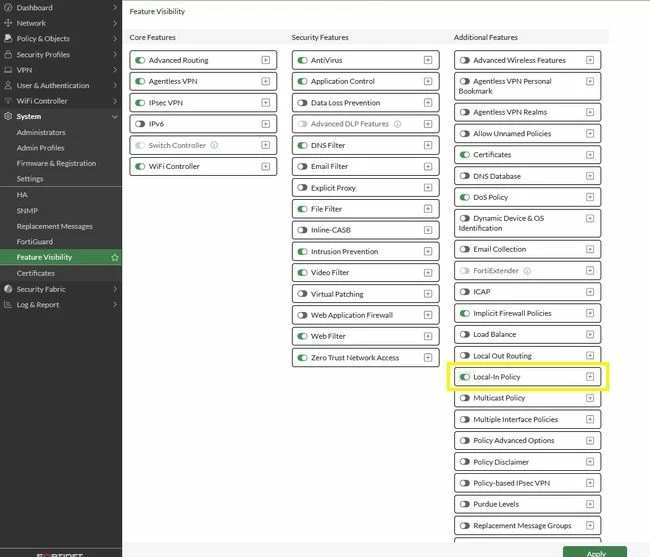
Task: Click the info icon beside FortiExtender
Action: [x=527, y=271]
